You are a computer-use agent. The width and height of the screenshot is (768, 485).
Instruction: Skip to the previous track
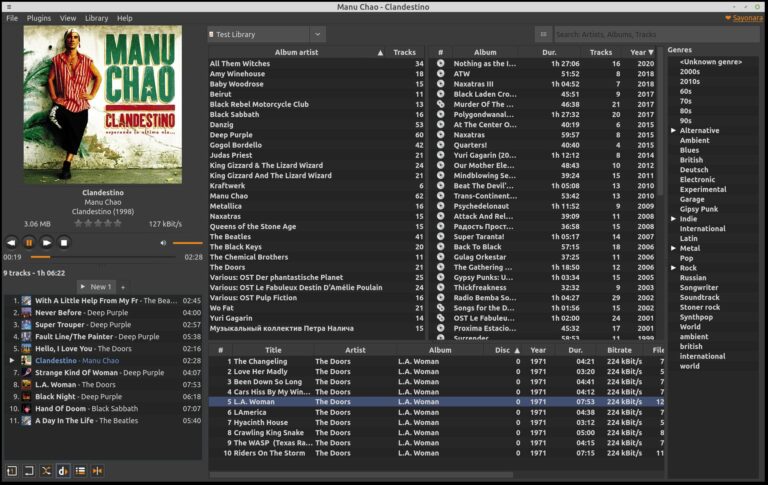coord(11,242)
